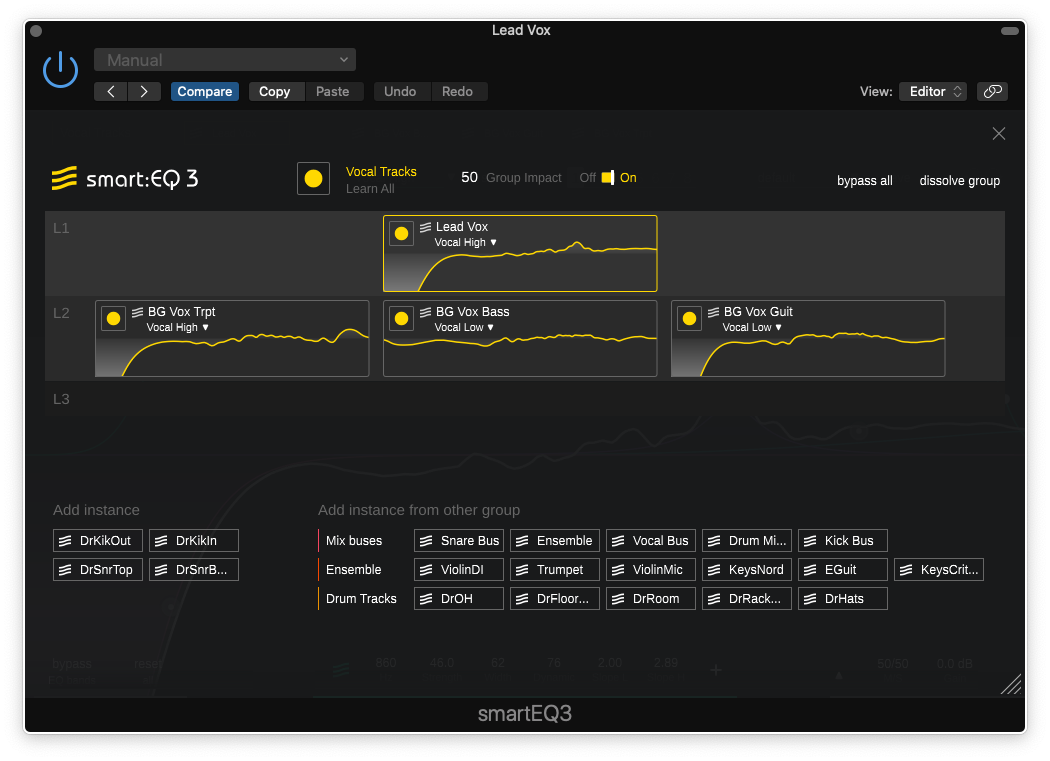This screenshot has height=761, width=1050.
Task: Toggle the yellow circle on Lead Vox
Action: point(401,233)
